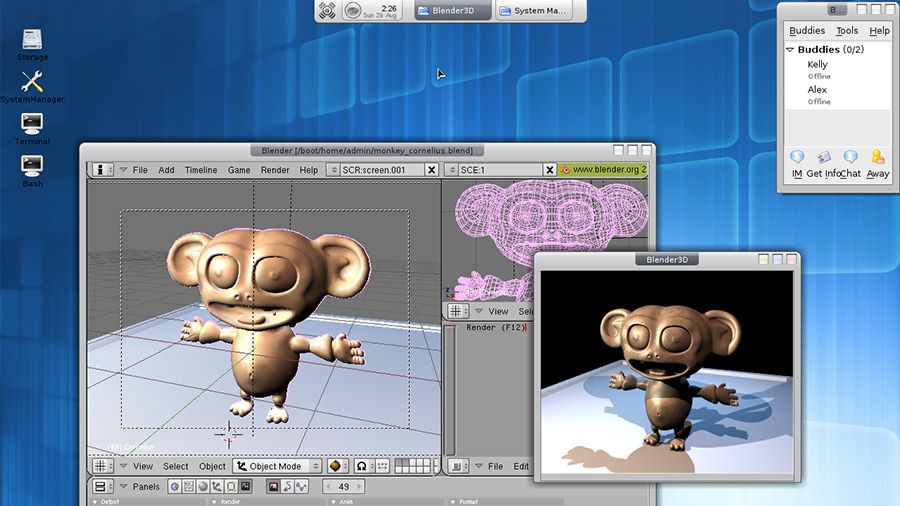Collapse menus triangle beside Panels

(x=123, y=486)
